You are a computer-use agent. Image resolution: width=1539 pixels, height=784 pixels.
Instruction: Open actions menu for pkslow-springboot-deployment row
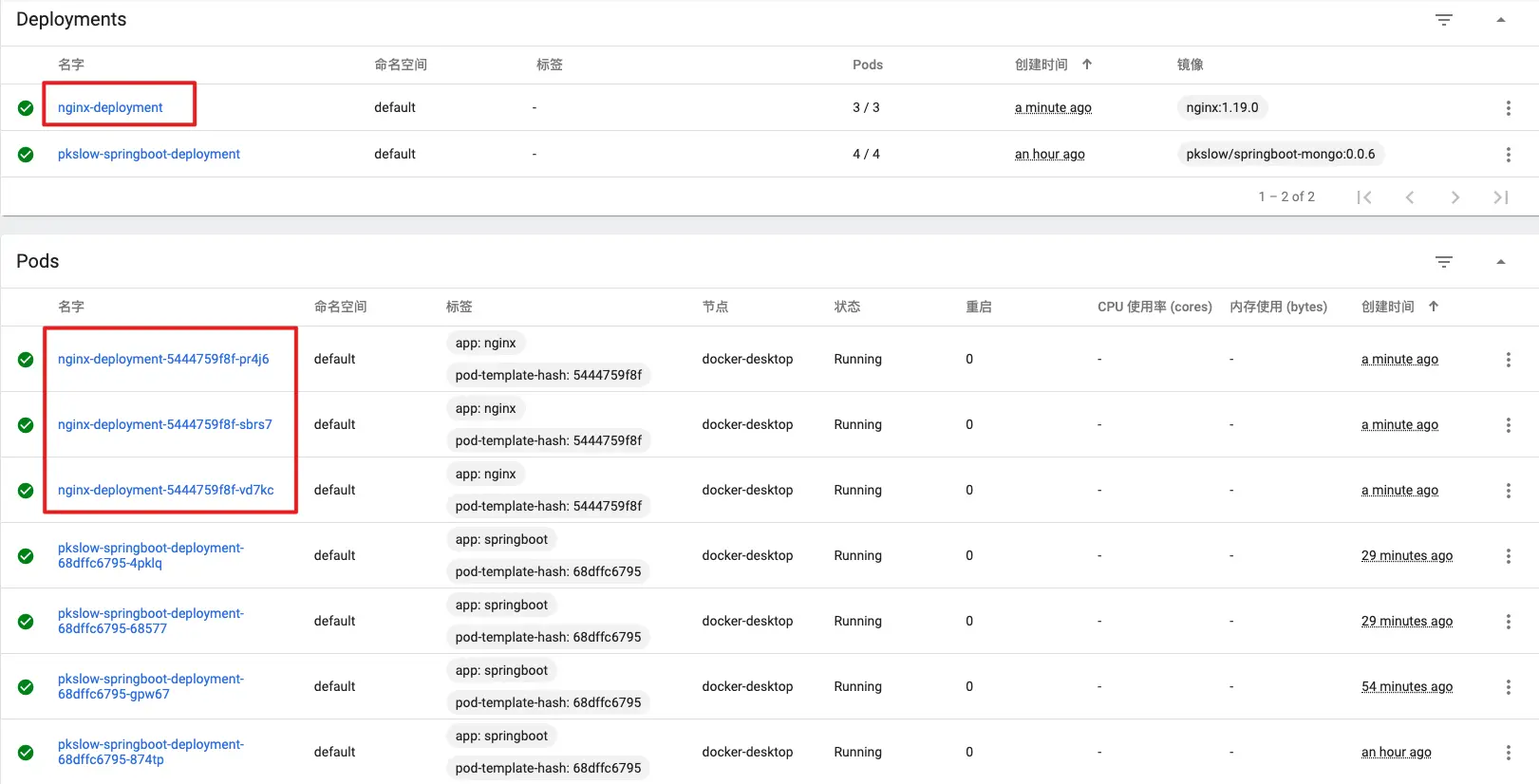point(1508,155)
